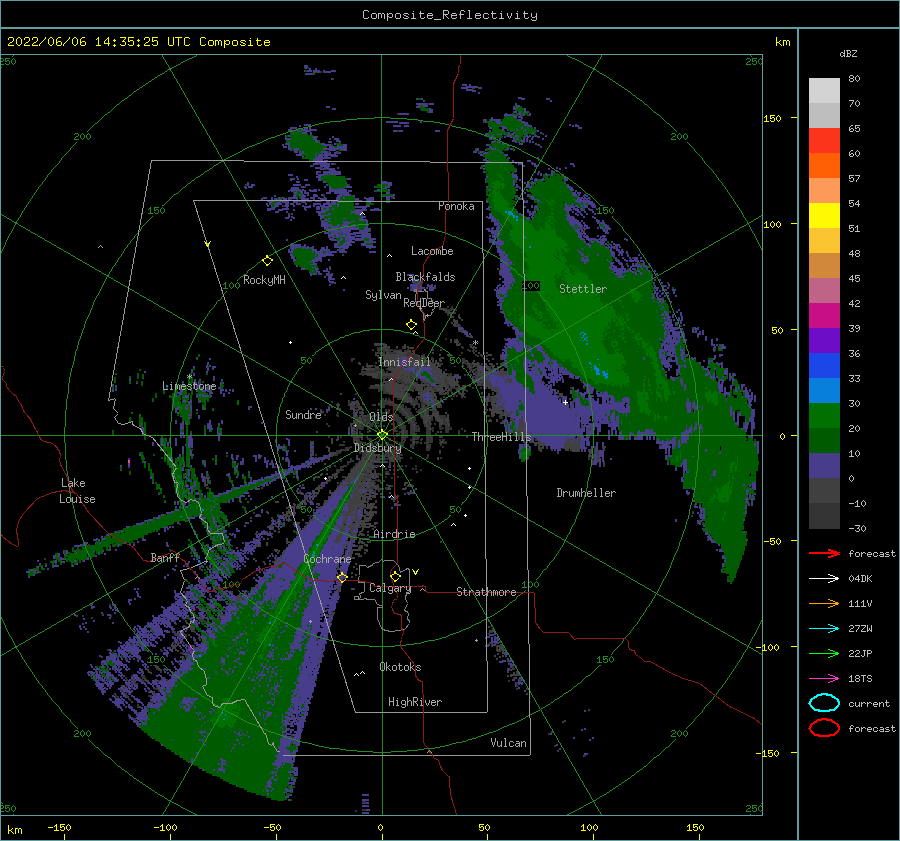Select the cyan 27ZW arrow icon
900x841 pixels.
pyautogui.click(x=824, y=629)
